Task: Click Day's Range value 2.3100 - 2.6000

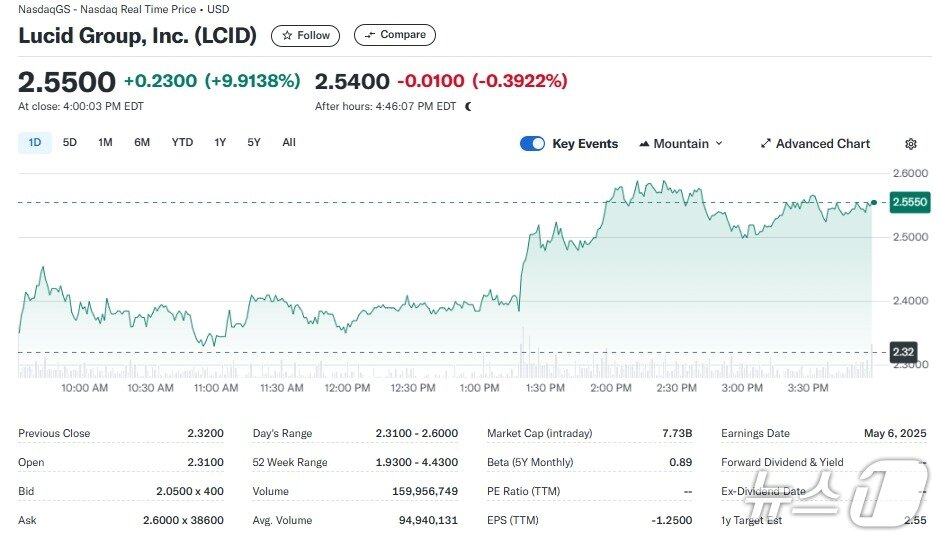Action: pyautogui.click(x=416, y=433)
